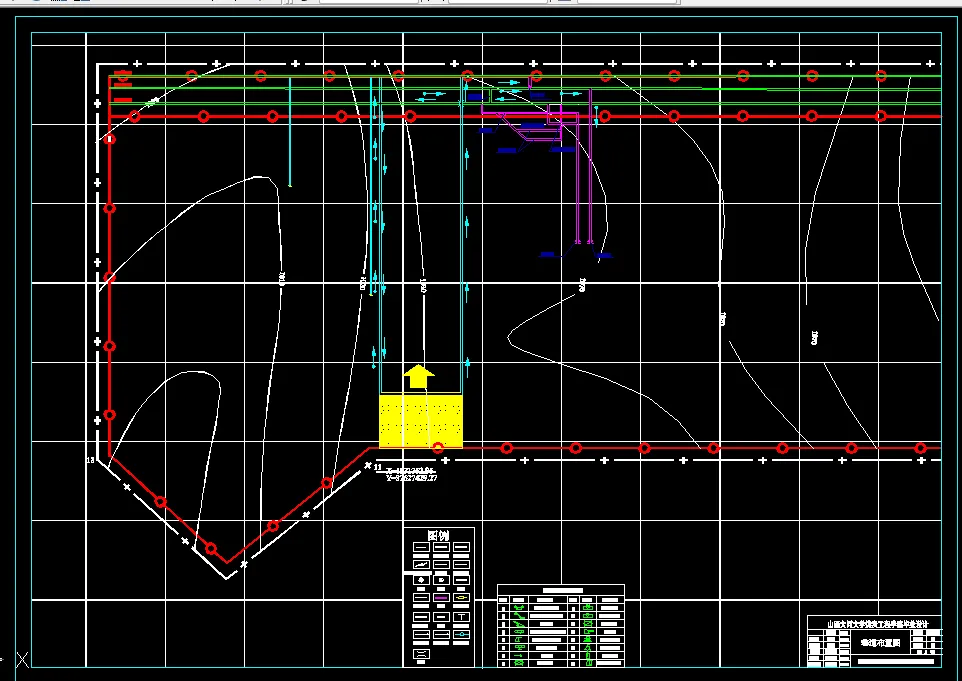Select boundary point label 11
Viewport: 962px width, 681px height.
coord(378,467)
